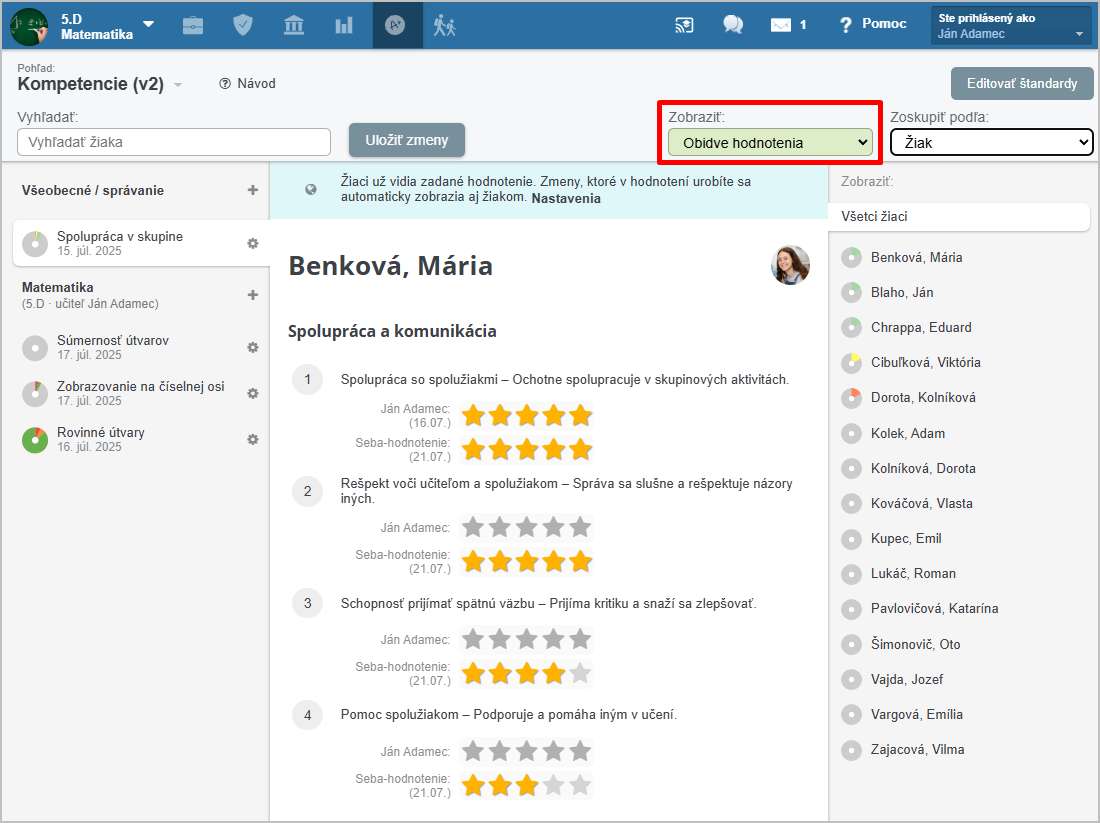Focus the Vyhľadať žiaka search field
The height and width of the screenshot is (823, 1100).
[x=174, y=142]
